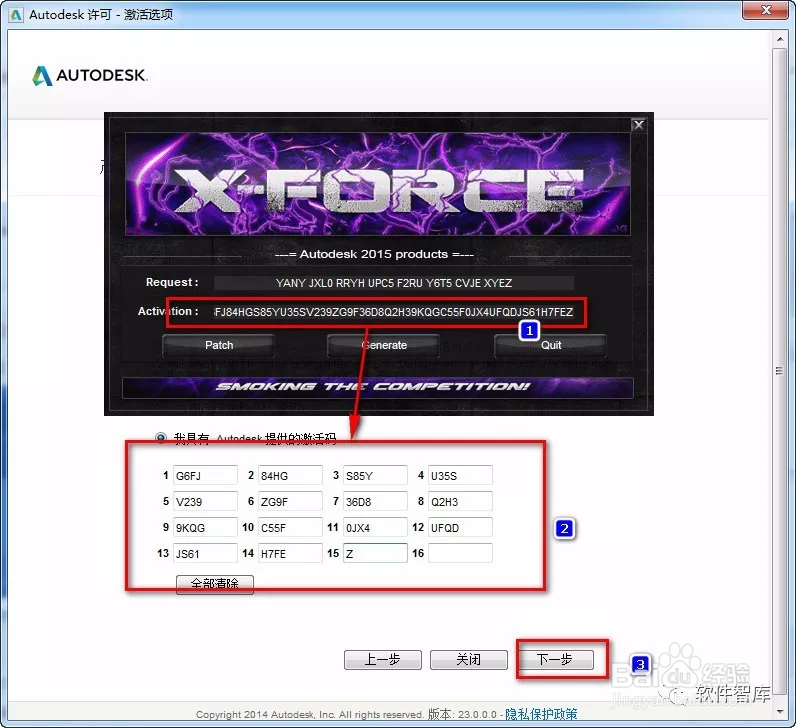Click activation field 5 containing V239

coord(205,501)
